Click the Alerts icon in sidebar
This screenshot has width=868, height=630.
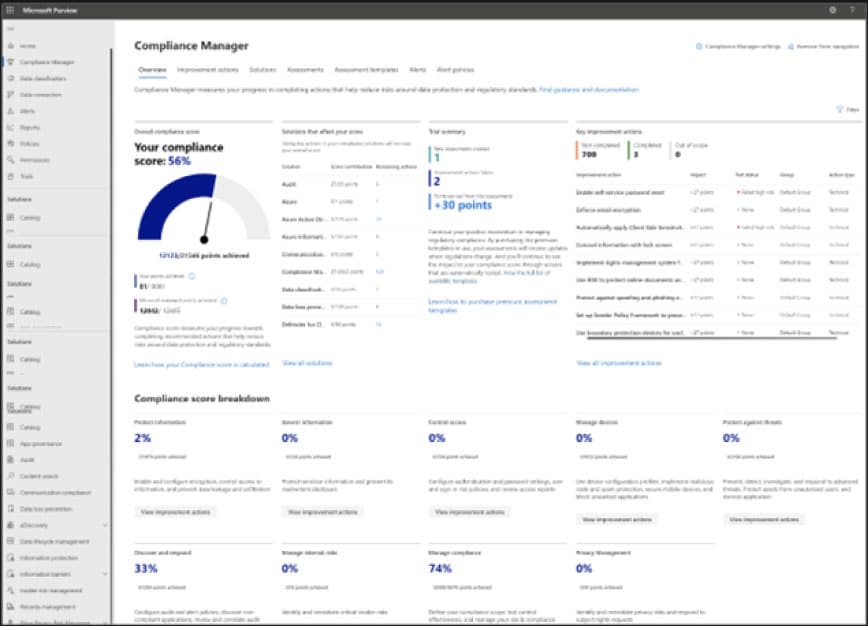11,111
